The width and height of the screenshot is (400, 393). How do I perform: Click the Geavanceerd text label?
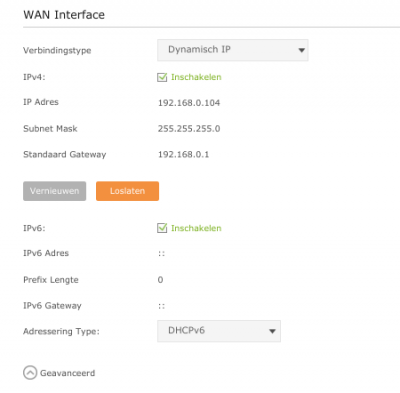click(67, 373)
